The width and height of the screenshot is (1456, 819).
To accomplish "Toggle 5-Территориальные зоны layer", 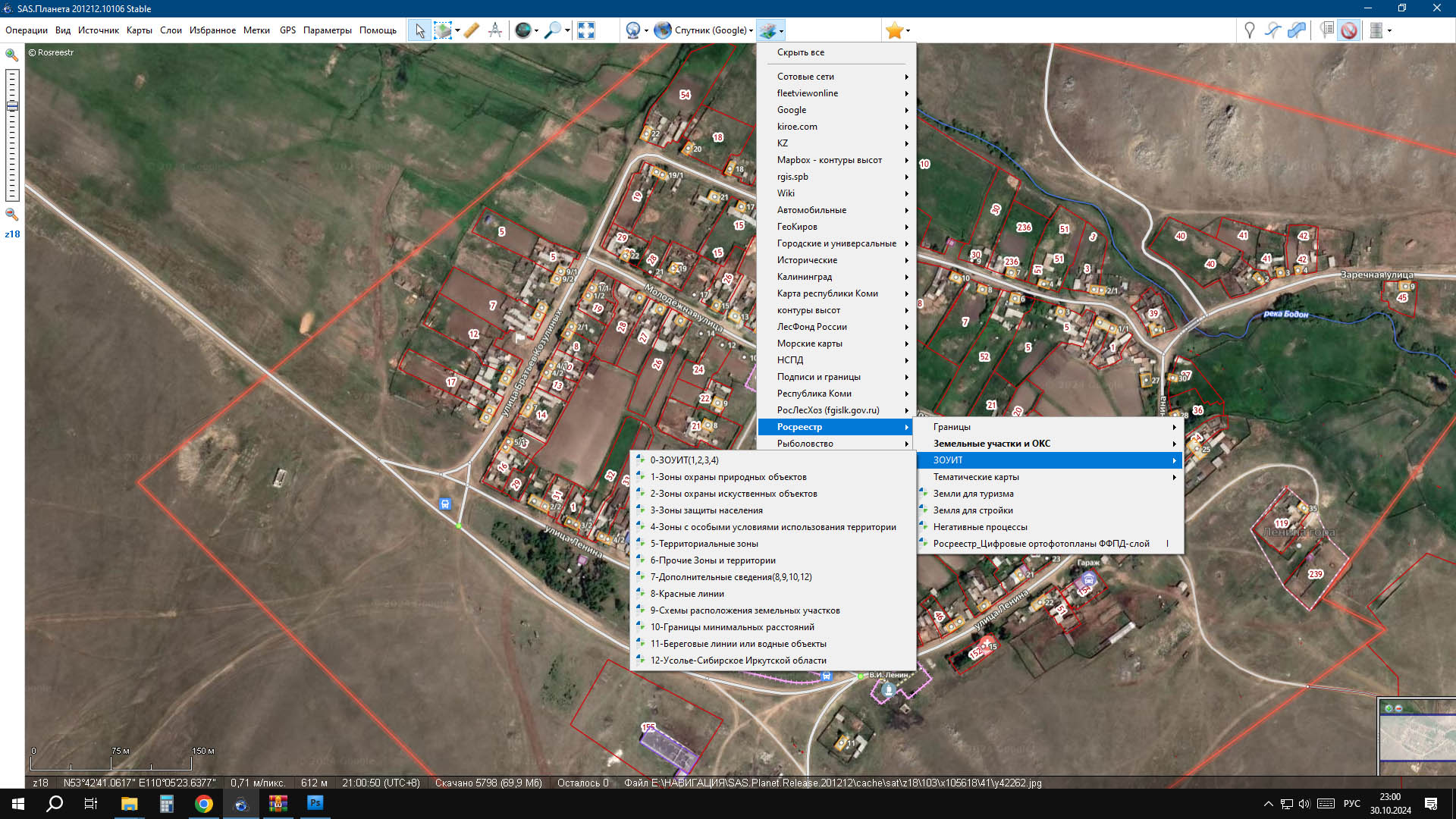I will tap(704, 544).
